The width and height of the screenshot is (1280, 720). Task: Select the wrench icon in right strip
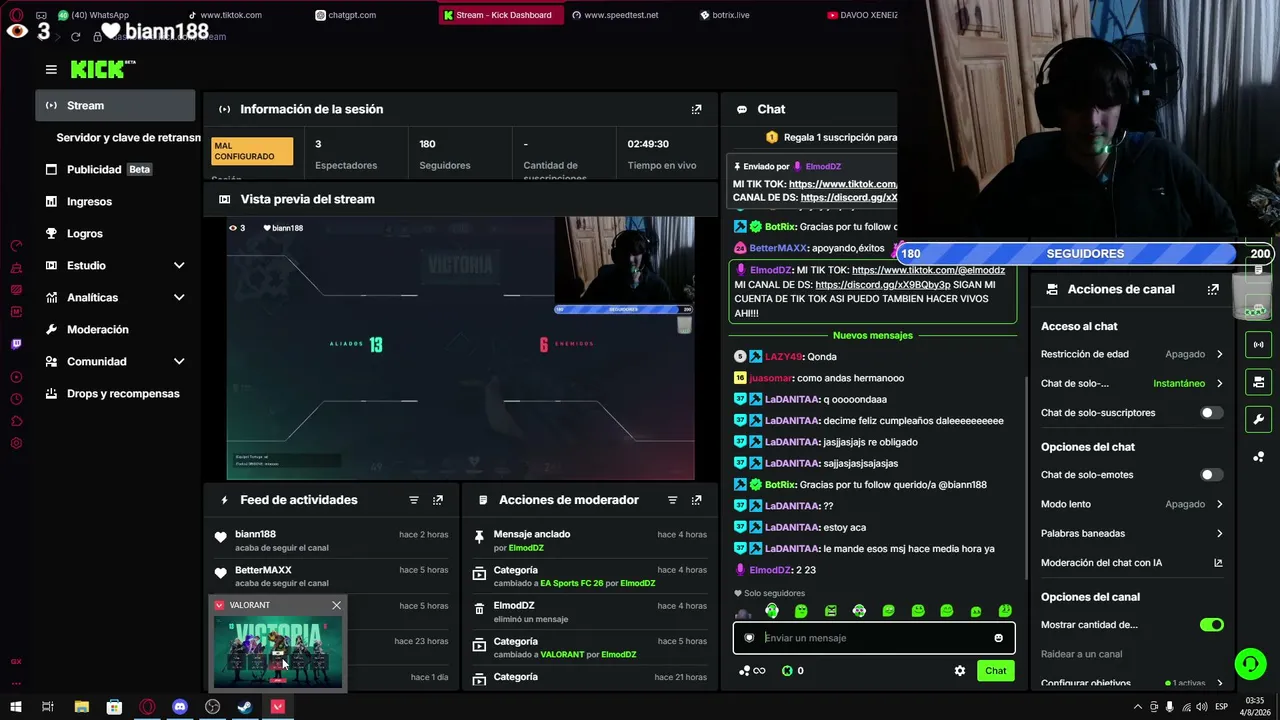tap(1258, 419)
